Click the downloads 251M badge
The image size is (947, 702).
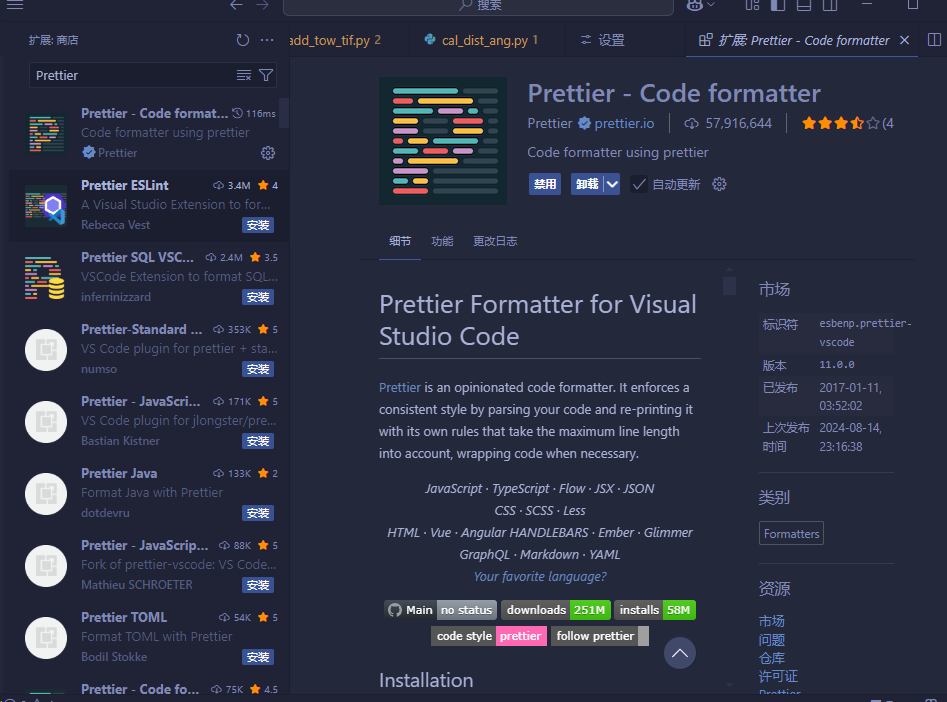tap(556, 610)
